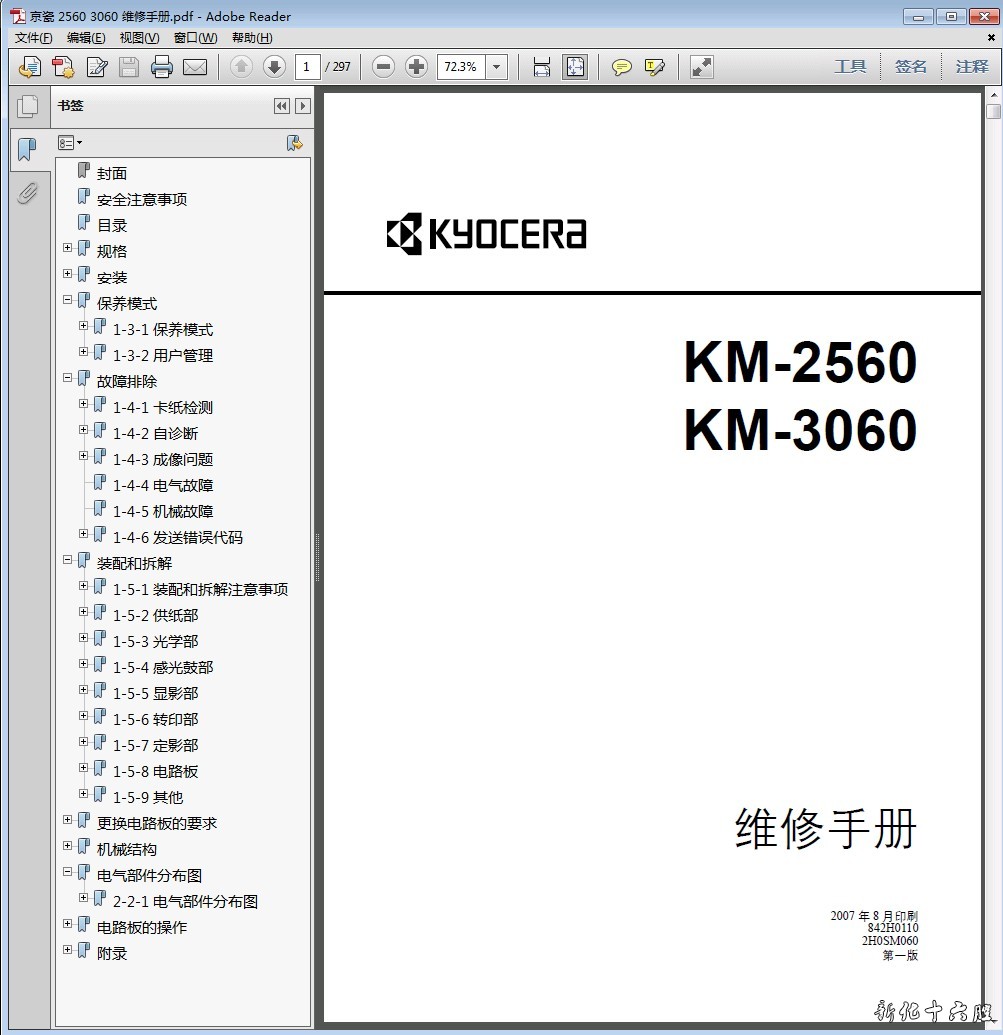This screenshot has height=1035, width=1003.
Task: Click the zoom in plus button
Action: pyautogui.click(x=417, y=67)
